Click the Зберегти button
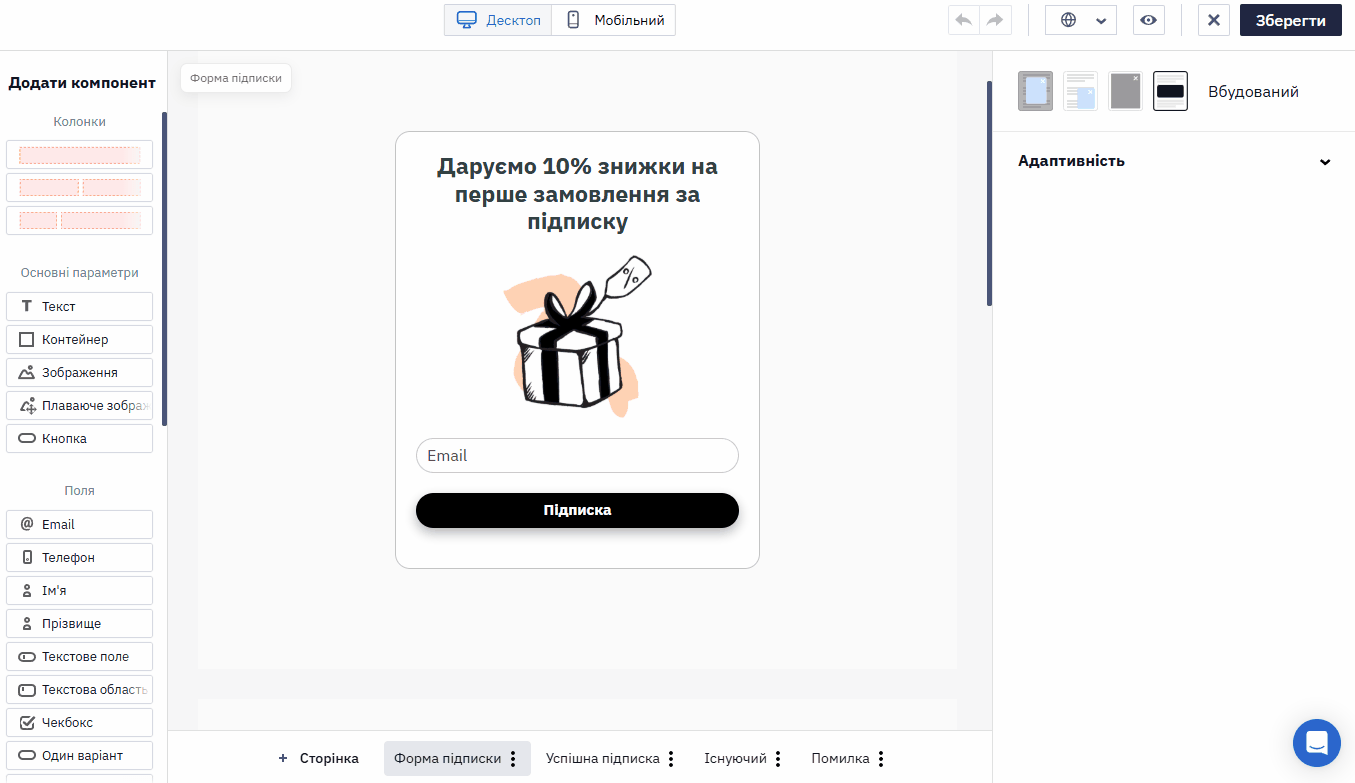 (x=1291, y=20)
